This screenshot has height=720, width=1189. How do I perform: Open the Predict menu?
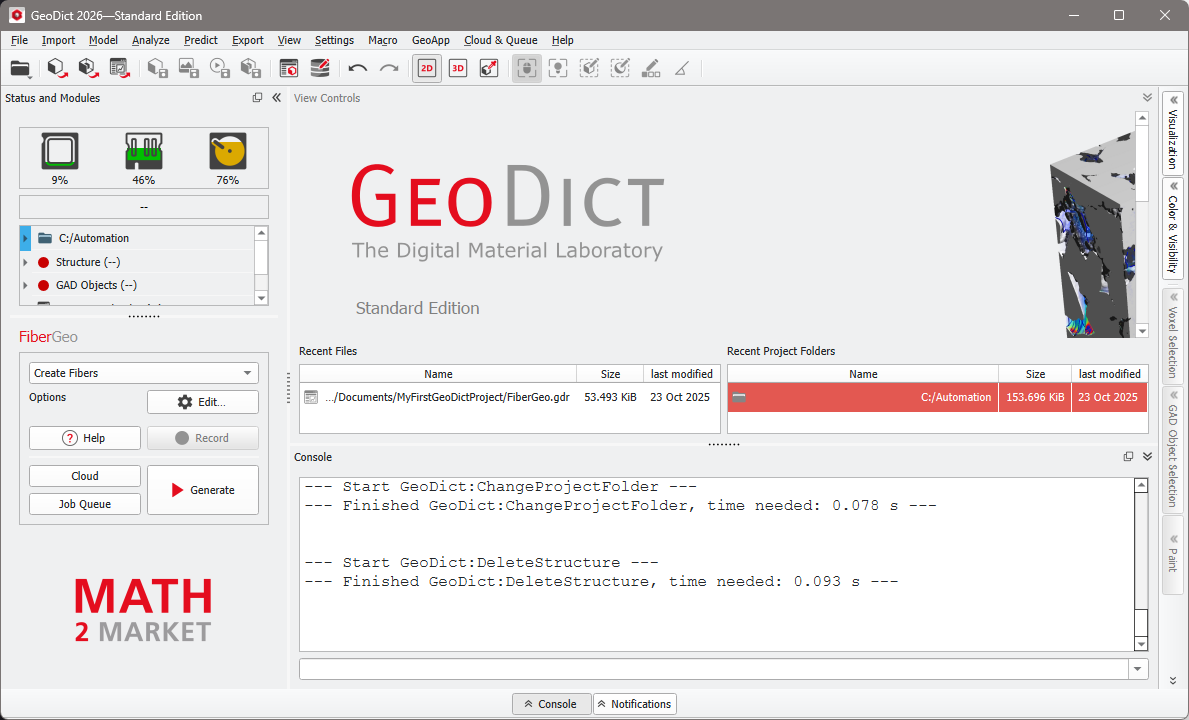point(200,40)
